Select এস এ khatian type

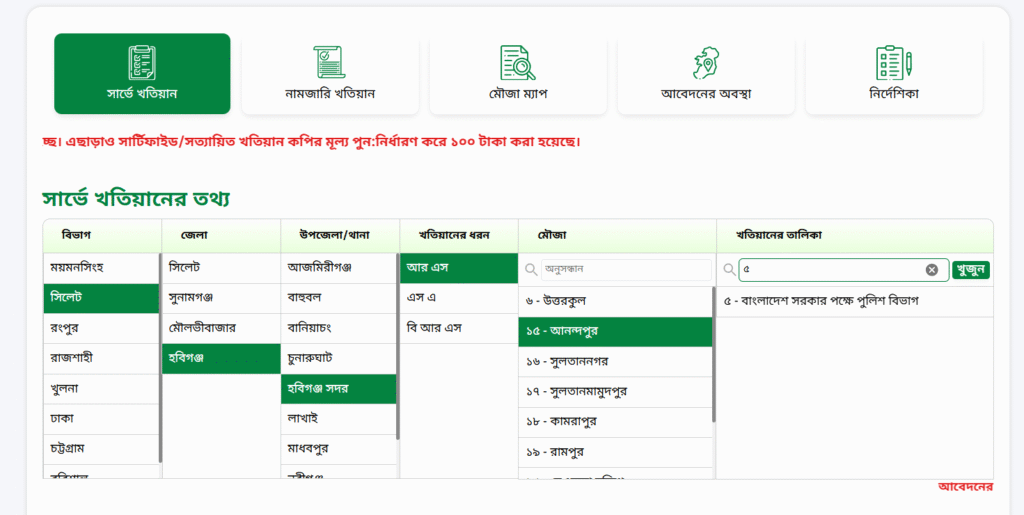tap(459, 298)
